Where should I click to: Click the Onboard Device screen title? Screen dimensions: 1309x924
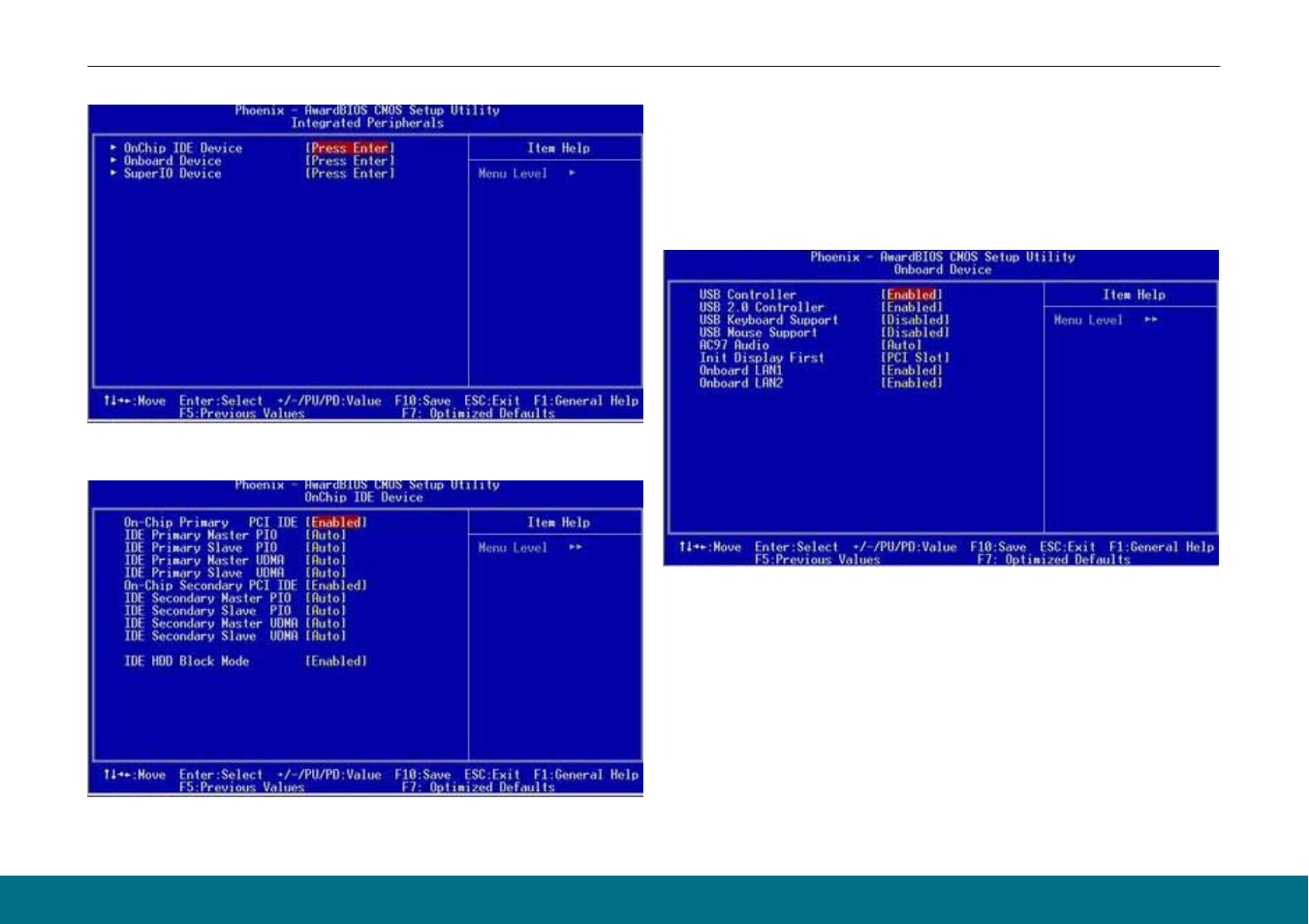pyautogui.click(x=943, y=269)
